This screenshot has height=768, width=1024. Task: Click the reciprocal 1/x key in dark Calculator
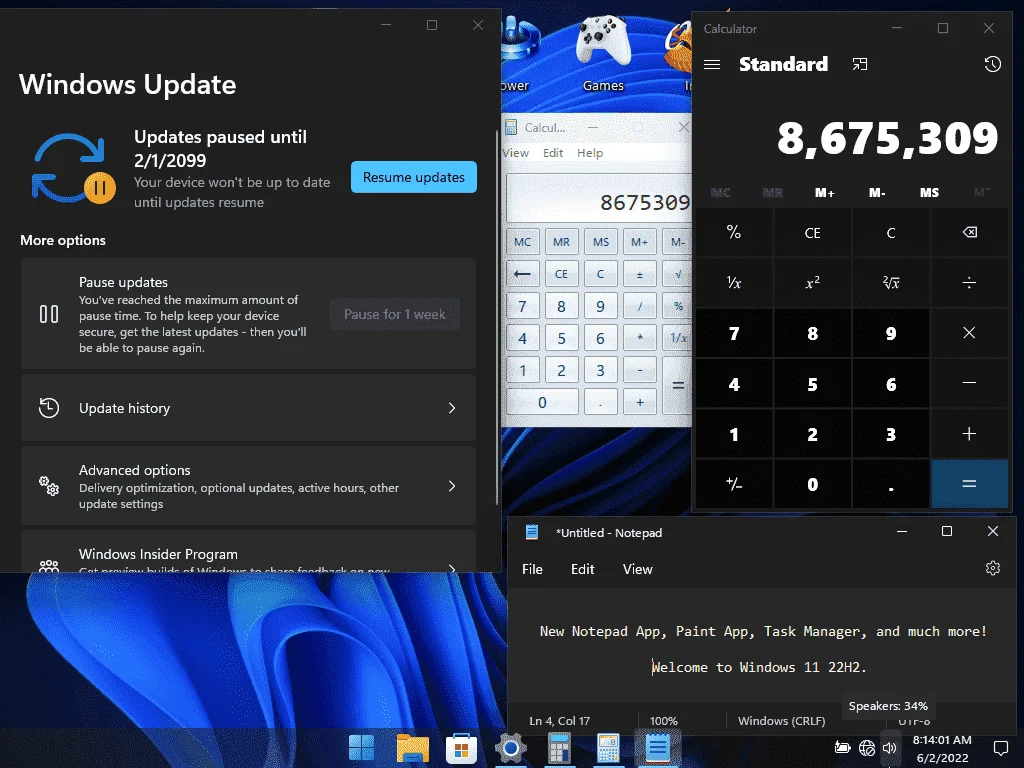click(734, 283)
